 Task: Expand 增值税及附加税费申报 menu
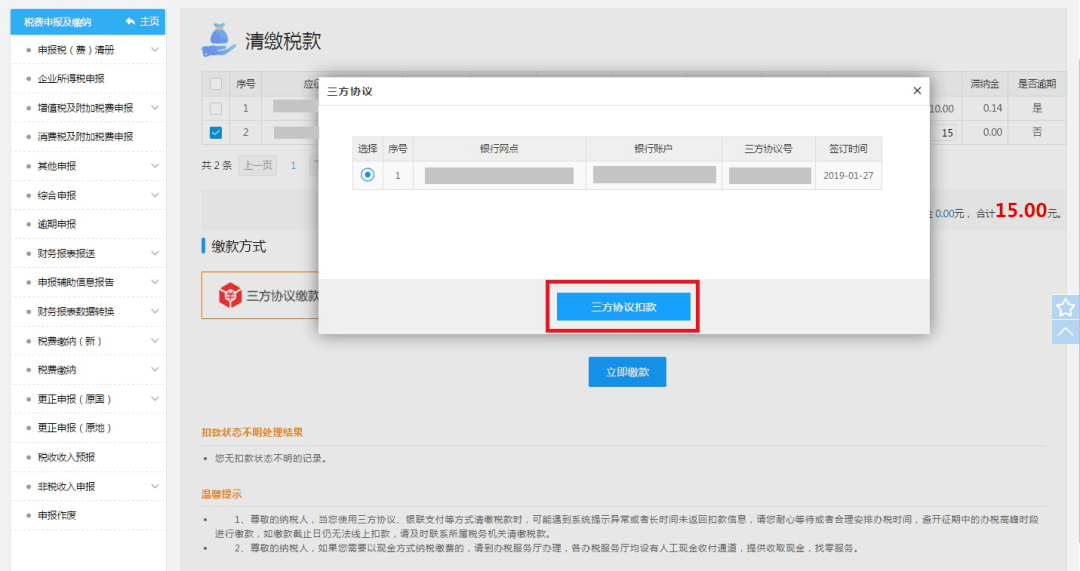155,107
